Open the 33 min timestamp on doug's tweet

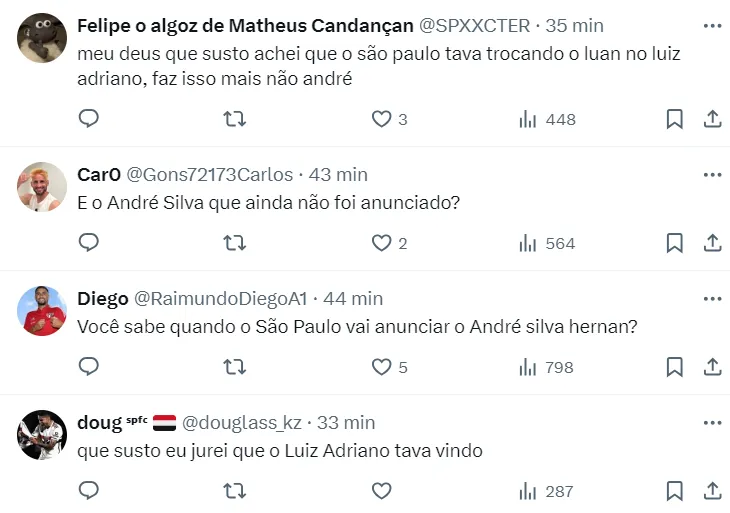point(345,423)
